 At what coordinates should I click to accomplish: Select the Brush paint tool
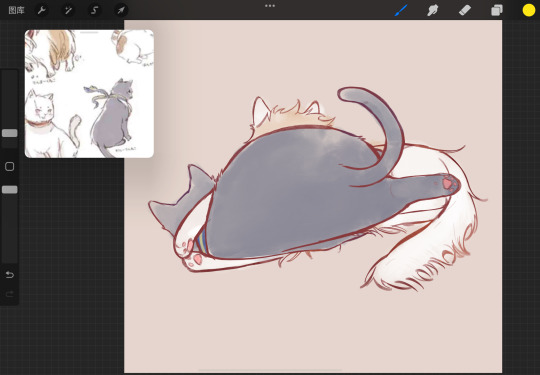pyautogui.click(x=401, y=10)
